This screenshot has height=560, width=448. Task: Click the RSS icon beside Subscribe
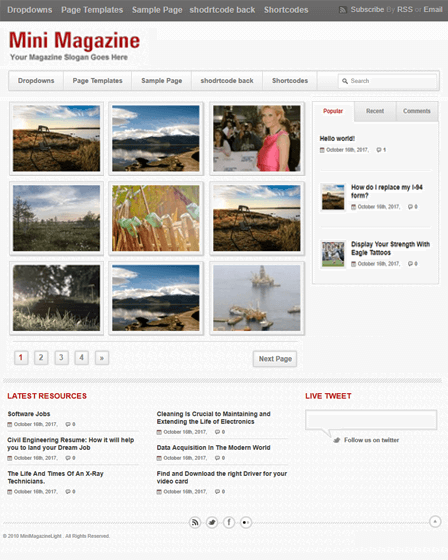(x=343, y=10)
